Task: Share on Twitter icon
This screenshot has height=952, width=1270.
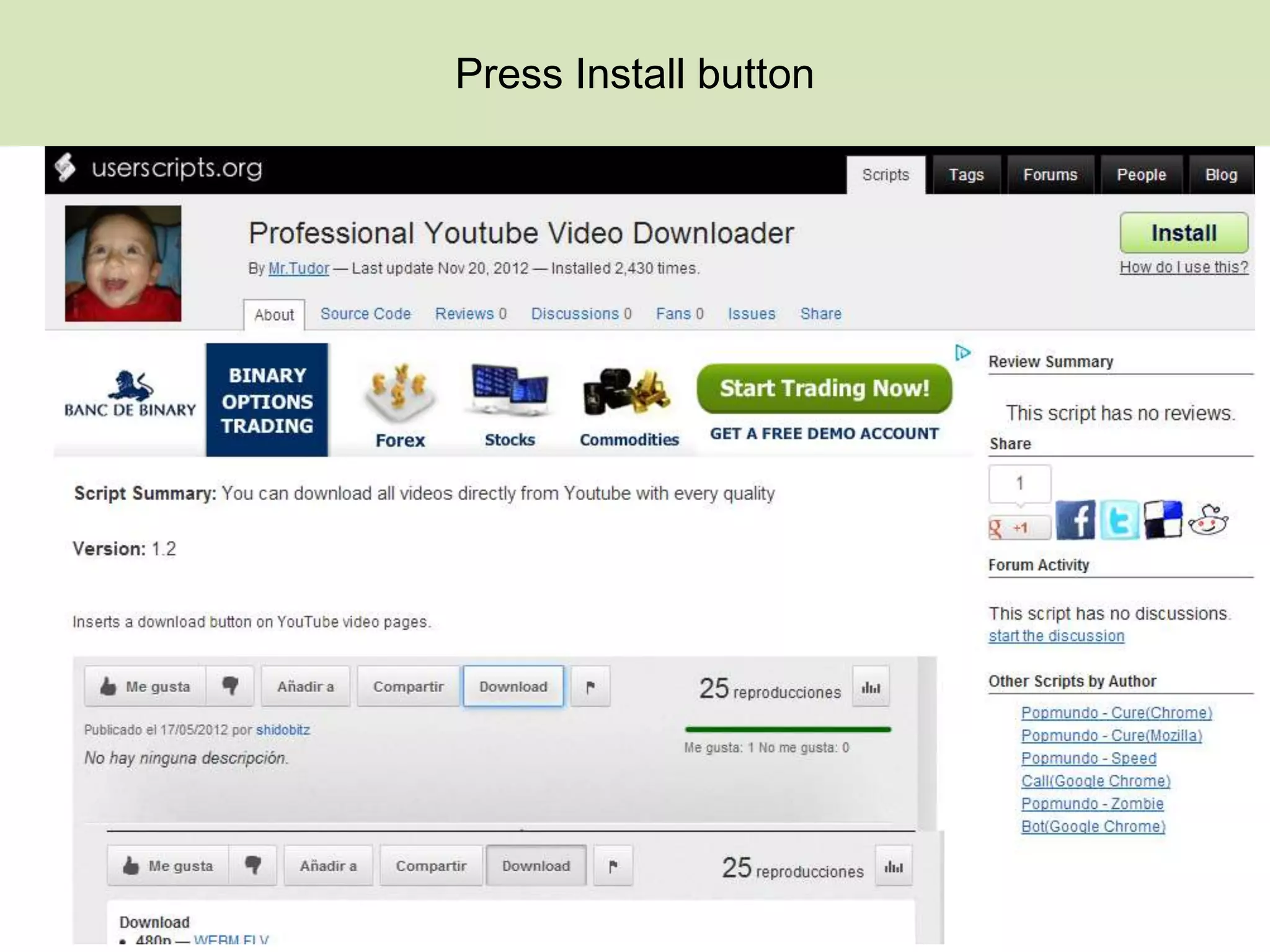Action: [x=1119, y=519]
